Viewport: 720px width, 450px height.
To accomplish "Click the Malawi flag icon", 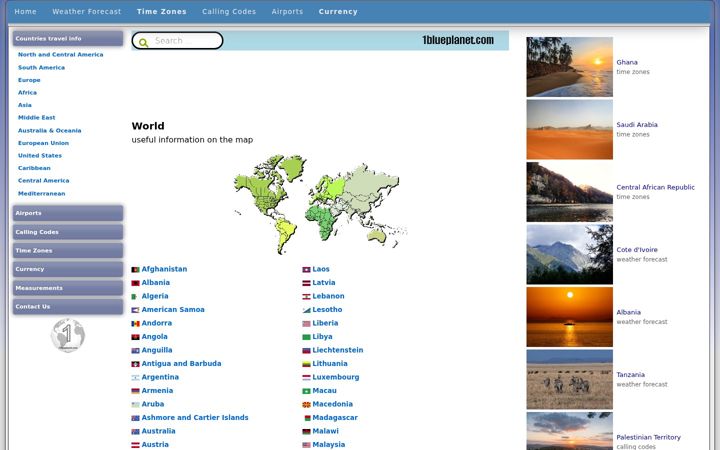I will (x=306, y=432).
